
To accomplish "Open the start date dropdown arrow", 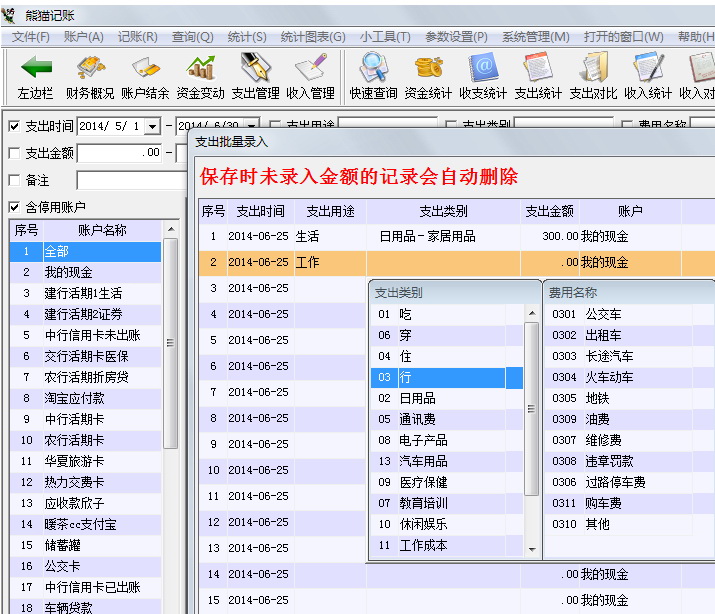I will 152,126.
